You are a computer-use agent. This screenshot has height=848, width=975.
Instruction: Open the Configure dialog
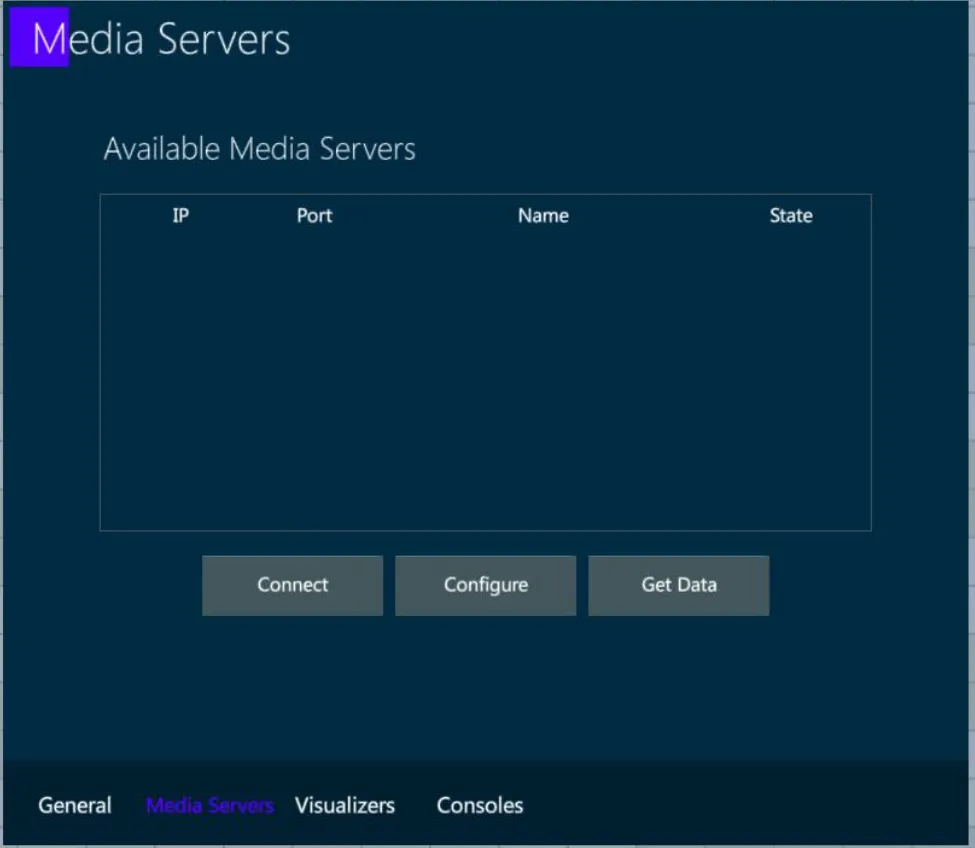point(486,586)
